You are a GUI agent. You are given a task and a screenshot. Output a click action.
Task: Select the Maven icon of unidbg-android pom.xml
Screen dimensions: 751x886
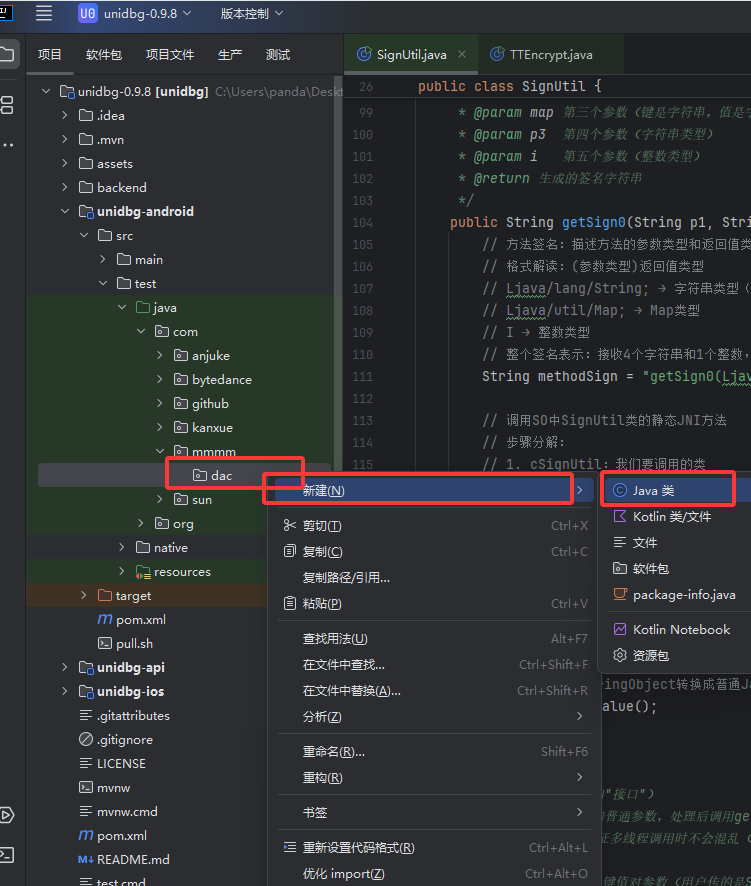point(105,619)
